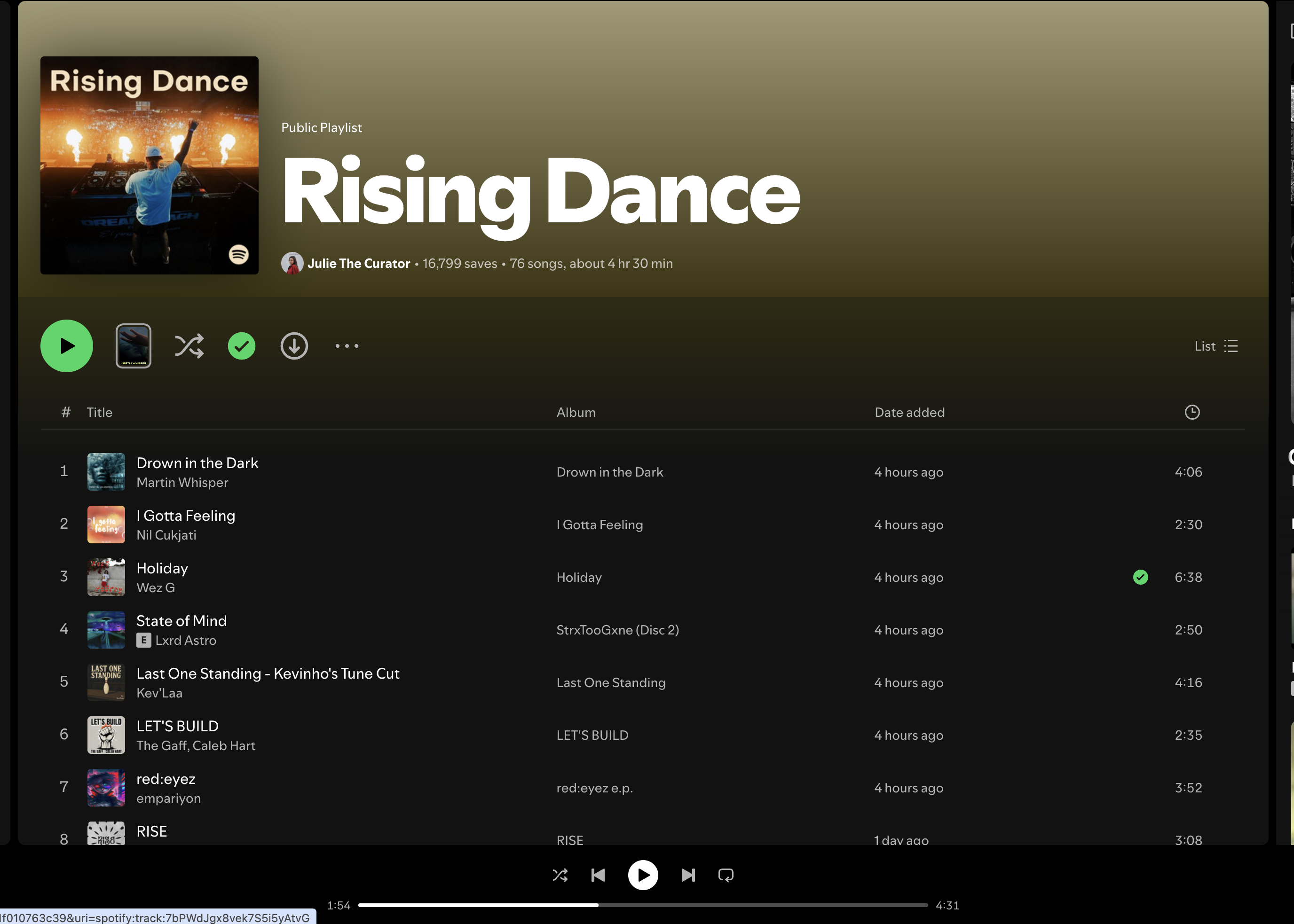
Task: Toggle shuffle in the bottom player bar
Action: [560, 875]
